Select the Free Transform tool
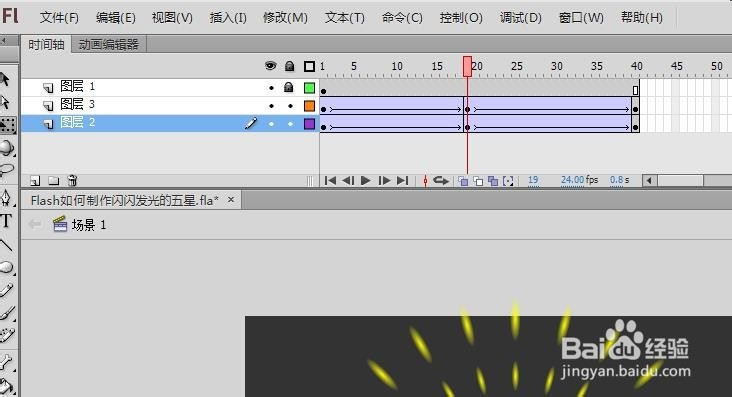 (7, 125)
